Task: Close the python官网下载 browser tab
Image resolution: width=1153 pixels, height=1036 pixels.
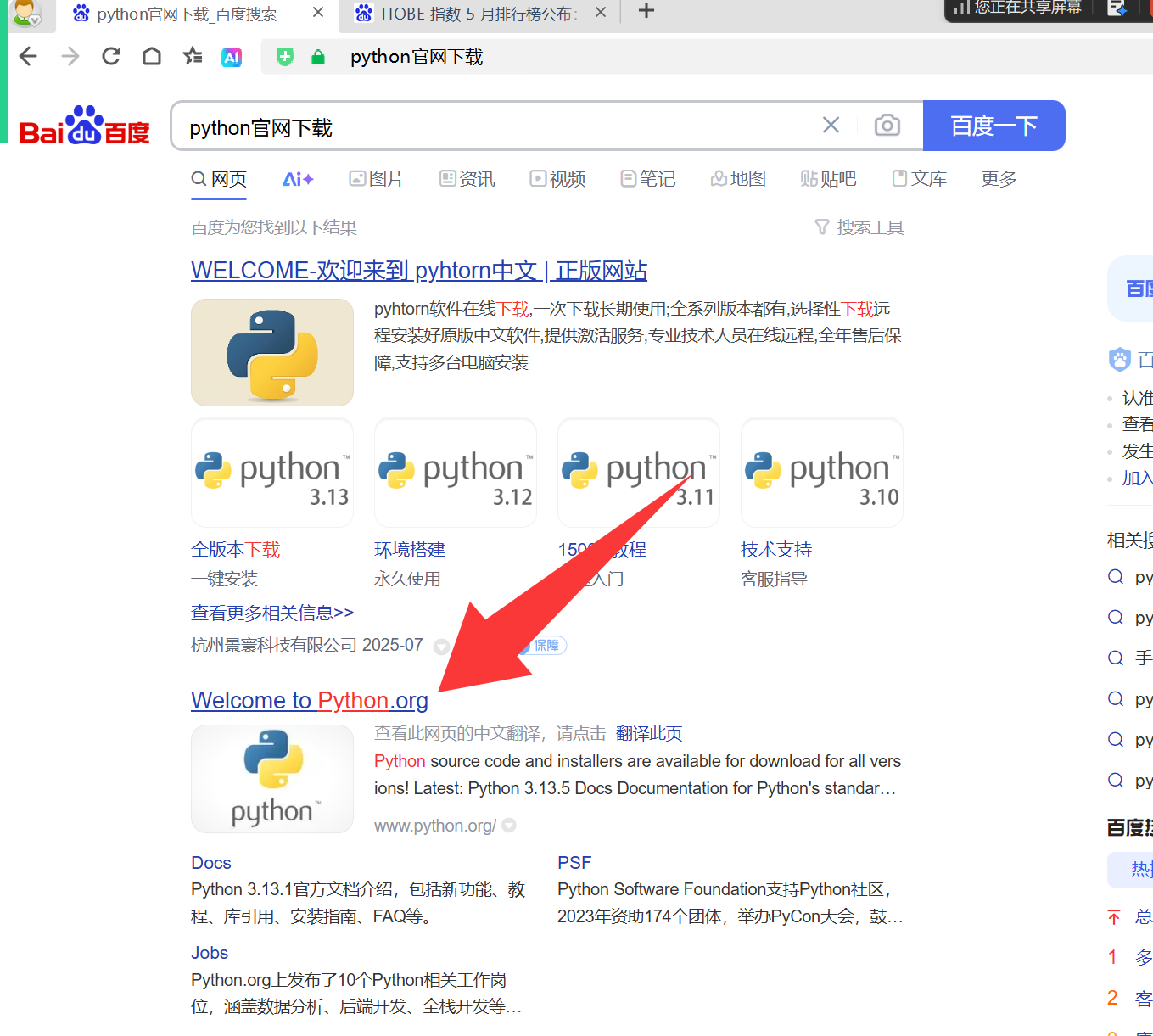Action: point(318,13)
